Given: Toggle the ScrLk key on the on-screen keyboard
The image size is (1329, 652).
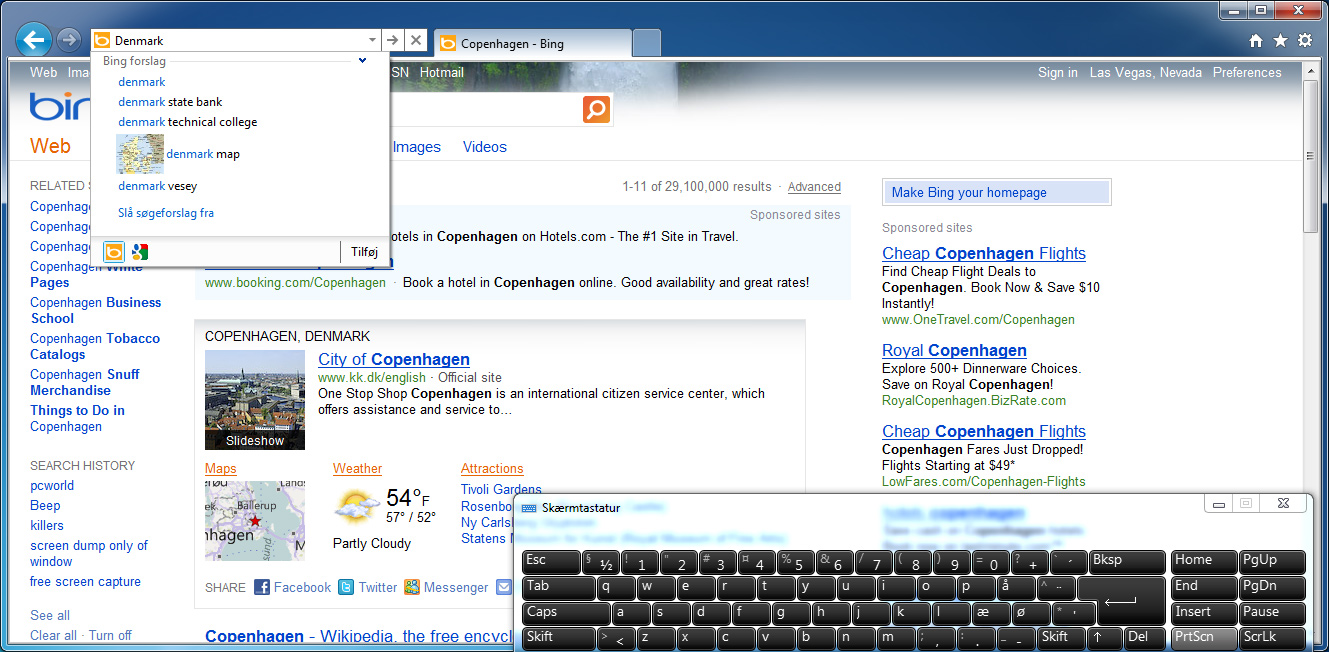Looking at the screenshot, I should (1272, 638).
